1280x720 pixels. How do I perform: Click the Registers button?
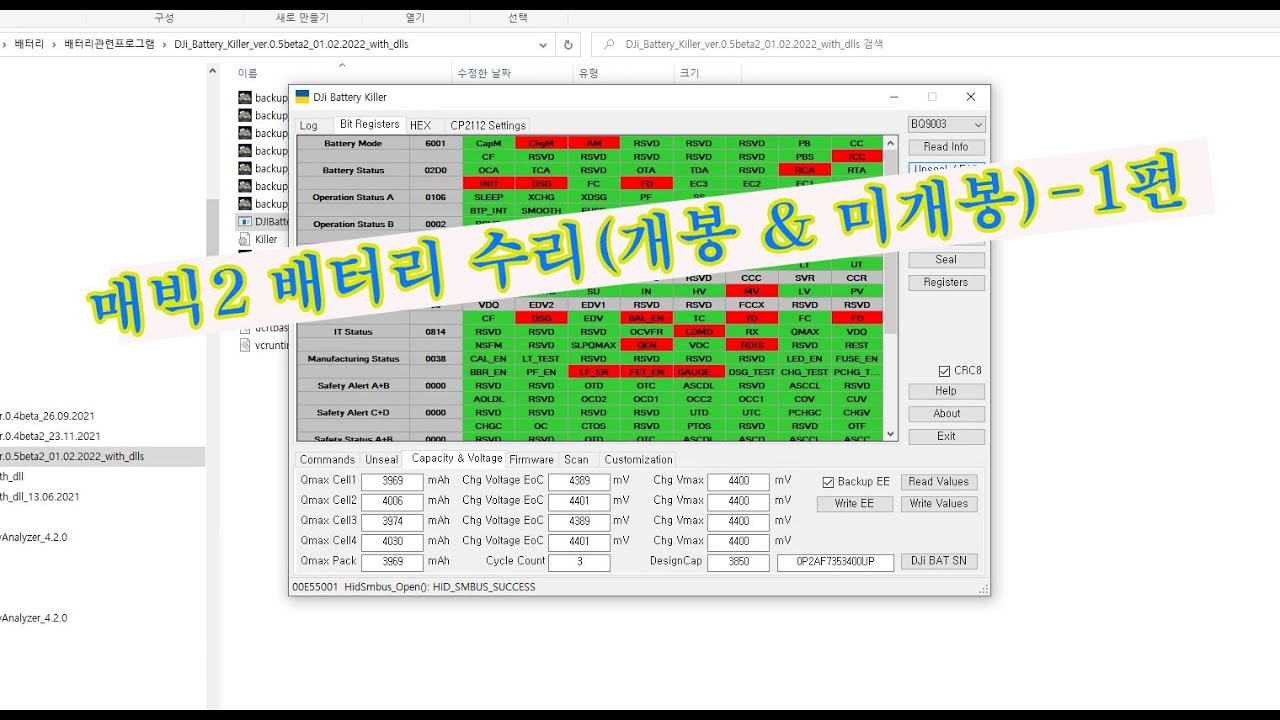click(946, 283)
